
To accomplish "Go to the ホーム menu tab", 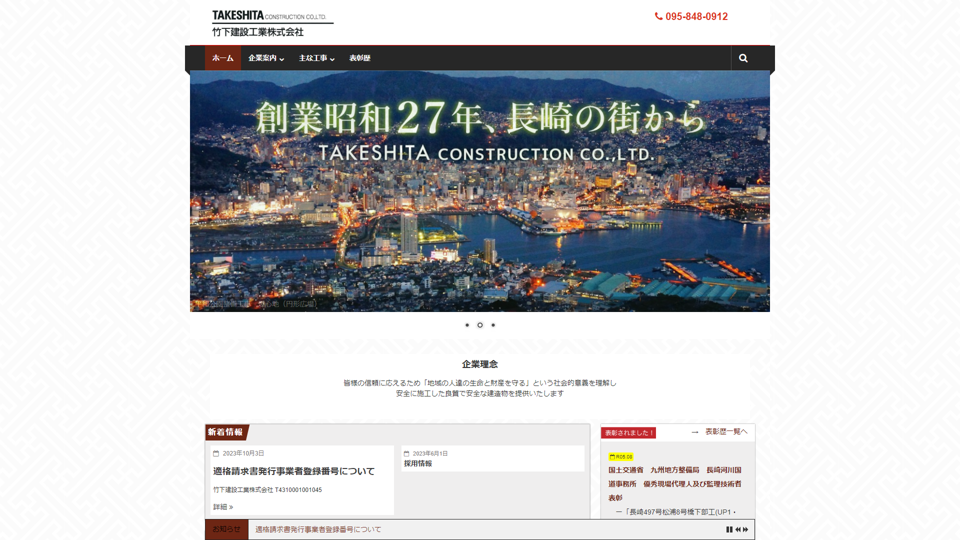I will (x=223, y=58).
